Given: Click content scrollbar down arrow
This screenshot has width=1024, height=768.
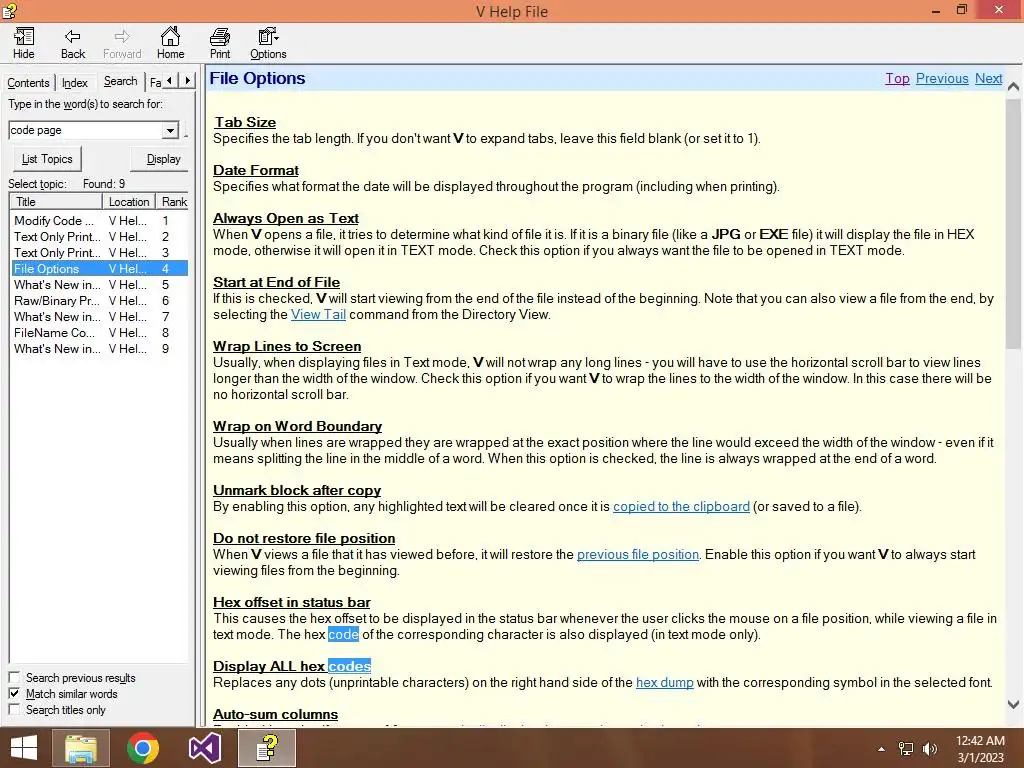Looking at the screenshot, I should (x=1014, y=704).
